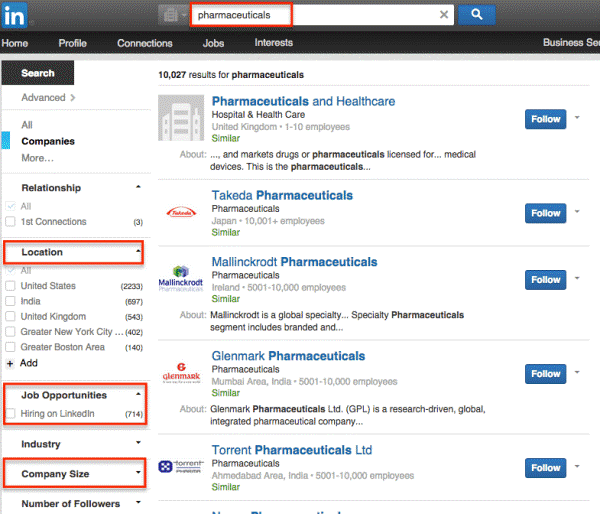
Task: Open the Profile menu
Action: coord(73,43)
